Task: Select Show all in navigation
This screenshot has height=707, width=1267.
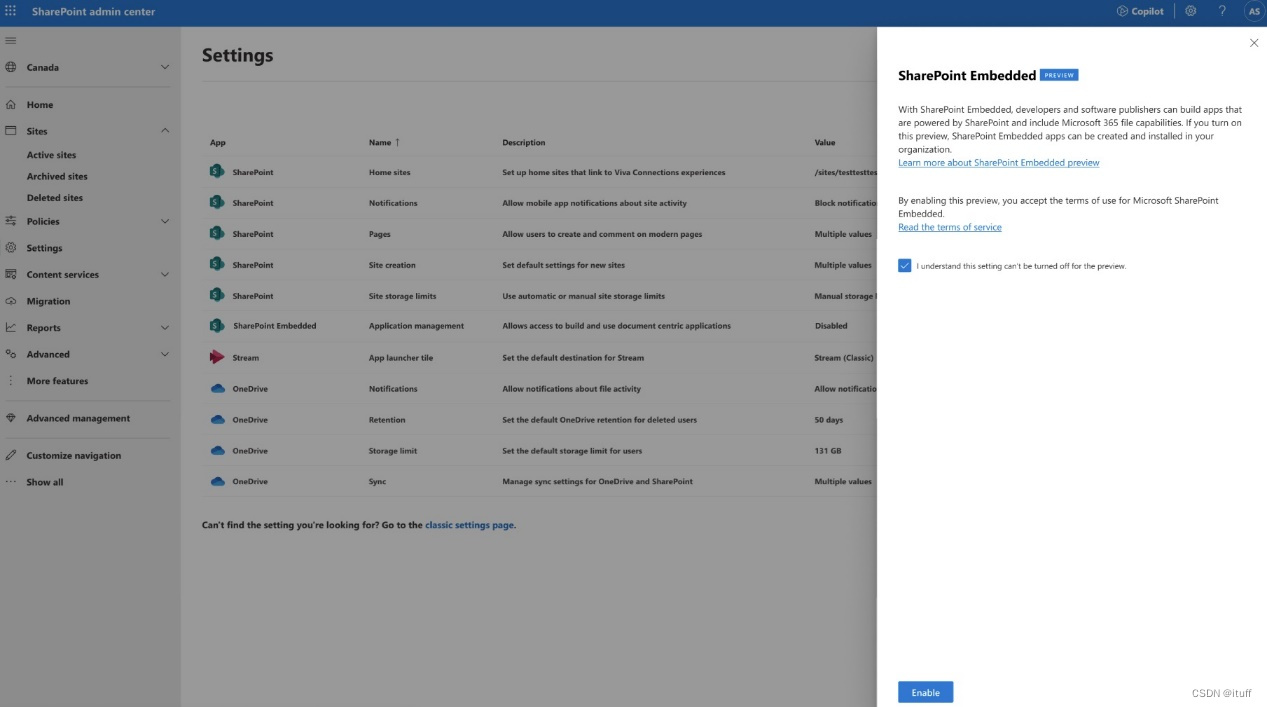Action: pos(44,482)
